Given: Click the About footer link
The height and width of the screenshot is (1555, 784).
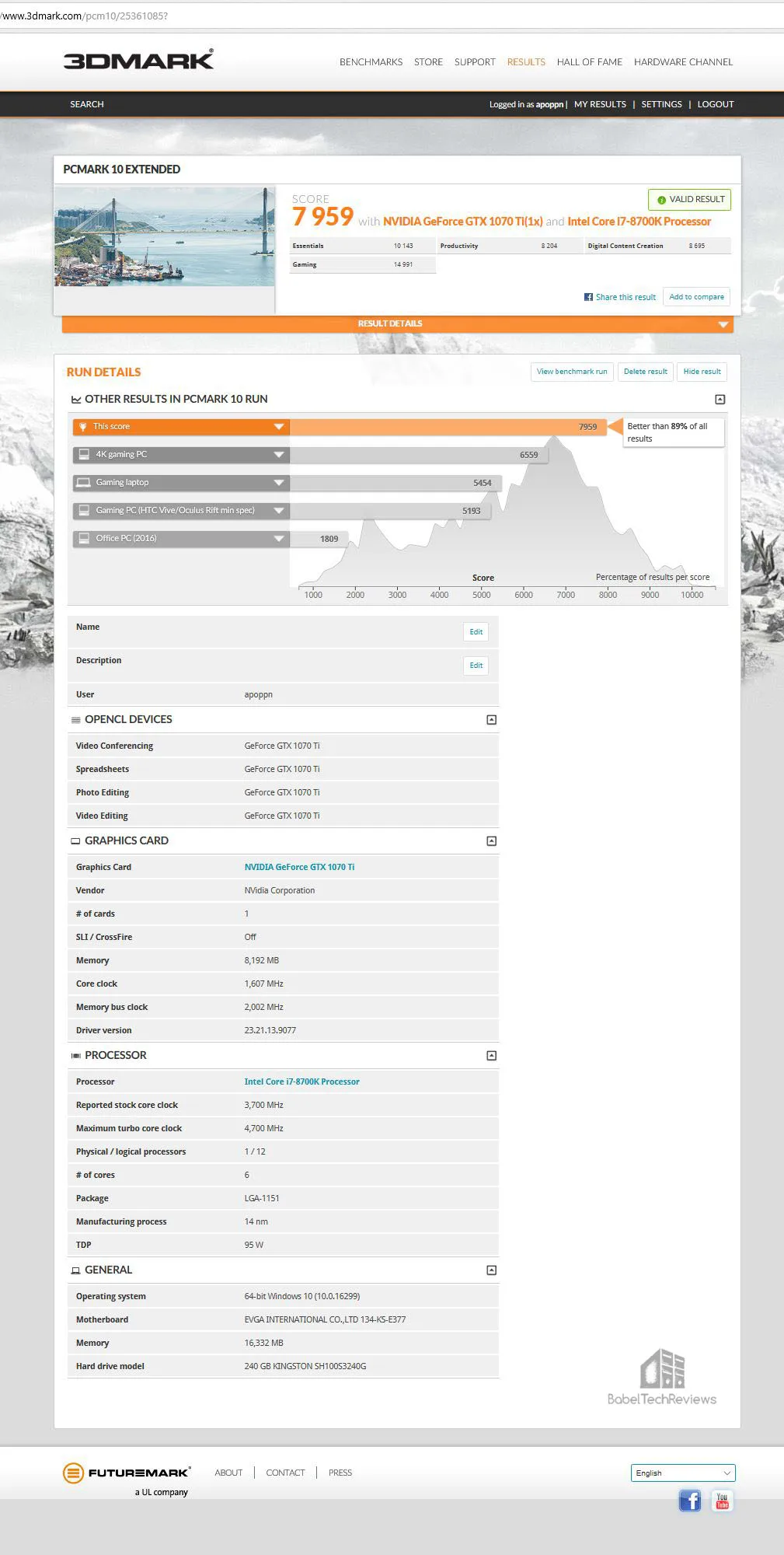Looking at the screenshot, I should pos(228,1473).
